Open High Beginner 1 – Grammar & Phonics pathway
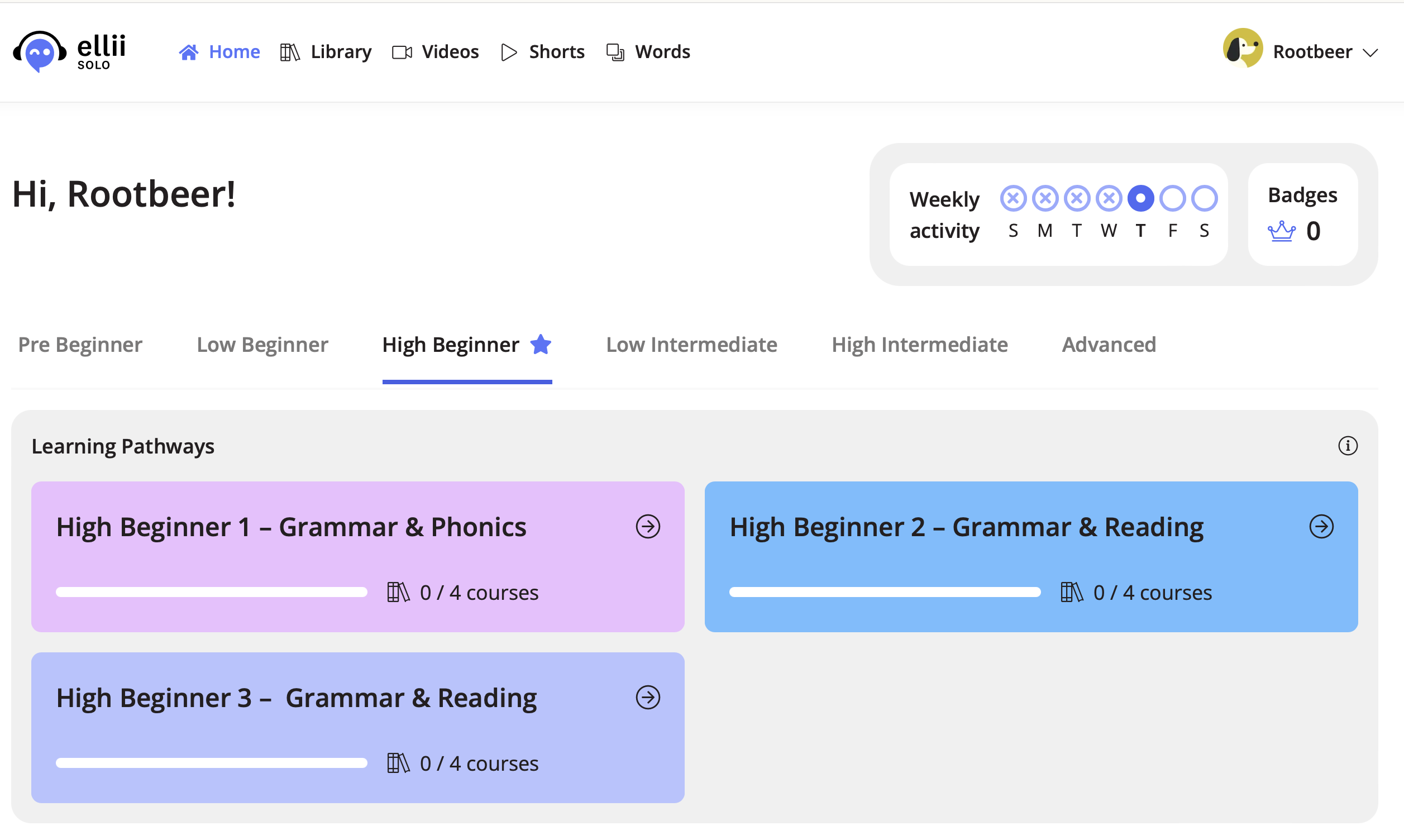Image resolution: width=1404 pixels, height=840 pixels. pos(357,556)
